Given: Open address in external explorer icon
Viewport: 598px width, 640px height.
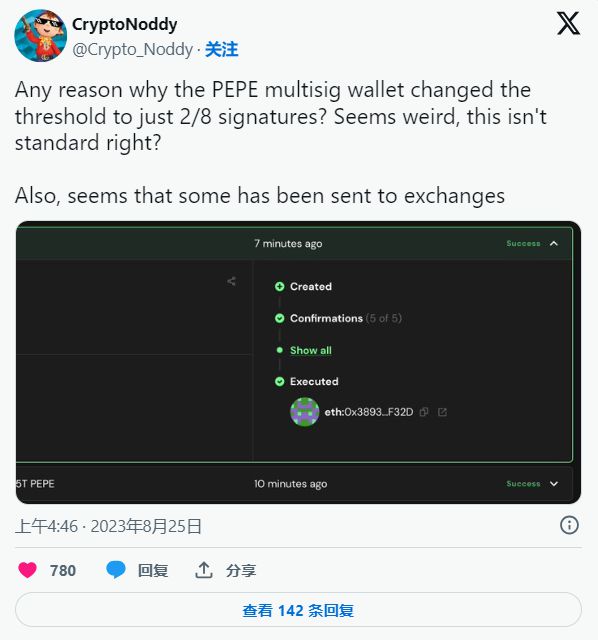Looking at the screenshot, I should (x=442, y=412).
